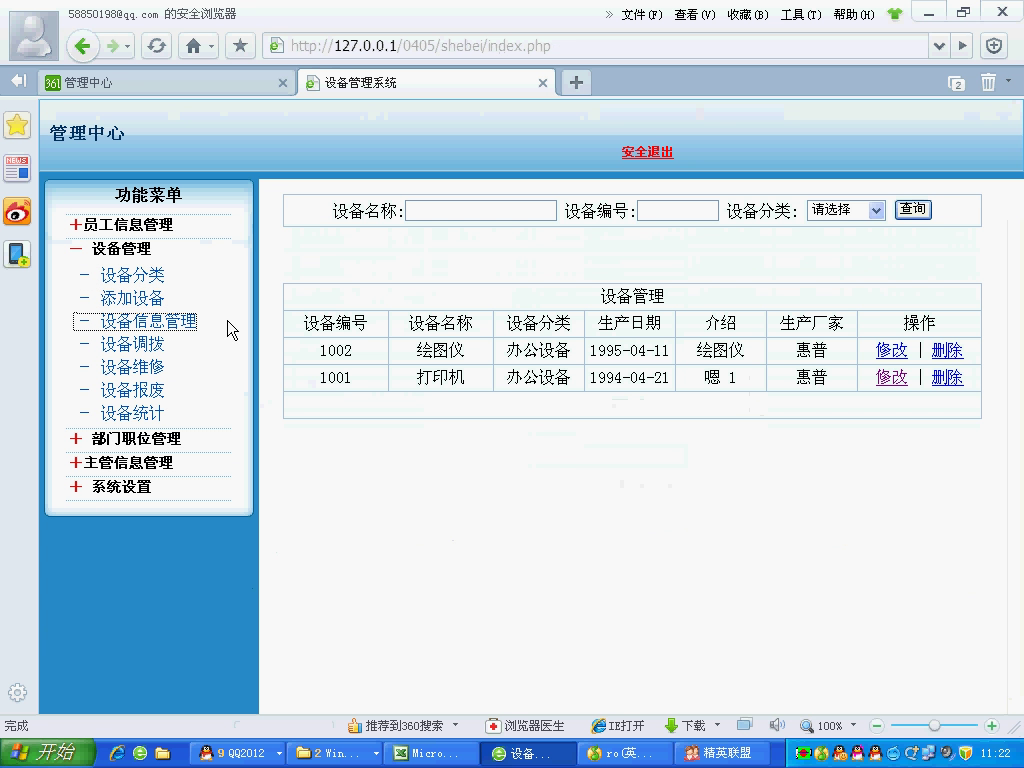Click the Windows 开始 start button
Viewport: 1024px width, 768px height.
pyautogui.click(x=47, y=753)
